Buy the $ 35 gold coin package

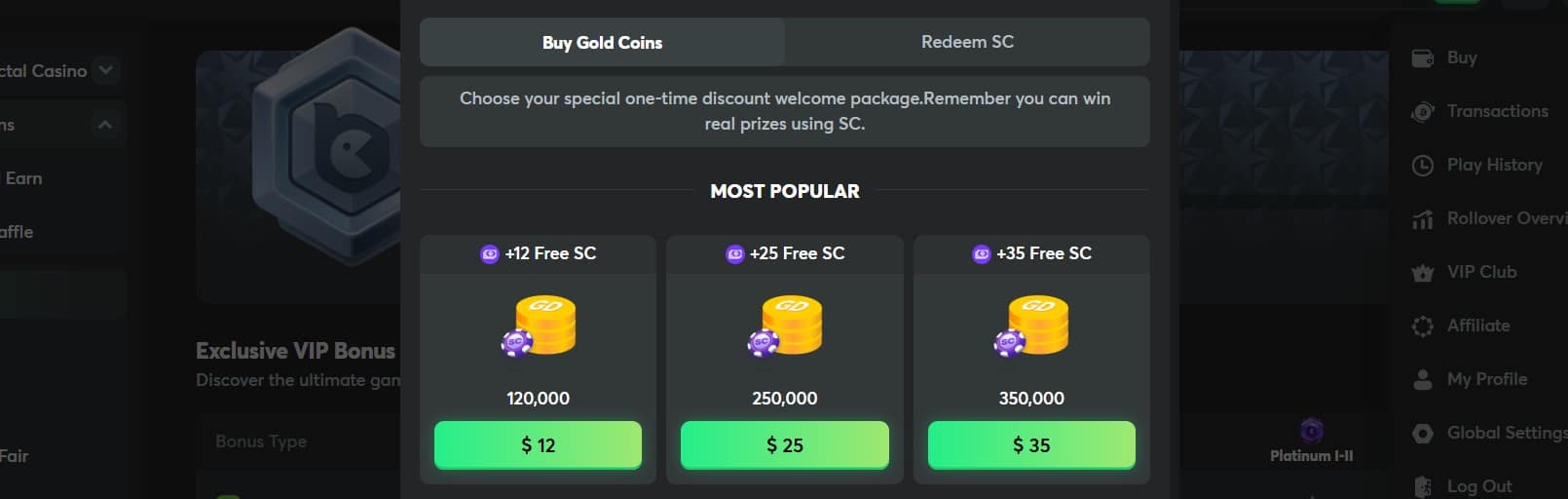point(1031,445)
